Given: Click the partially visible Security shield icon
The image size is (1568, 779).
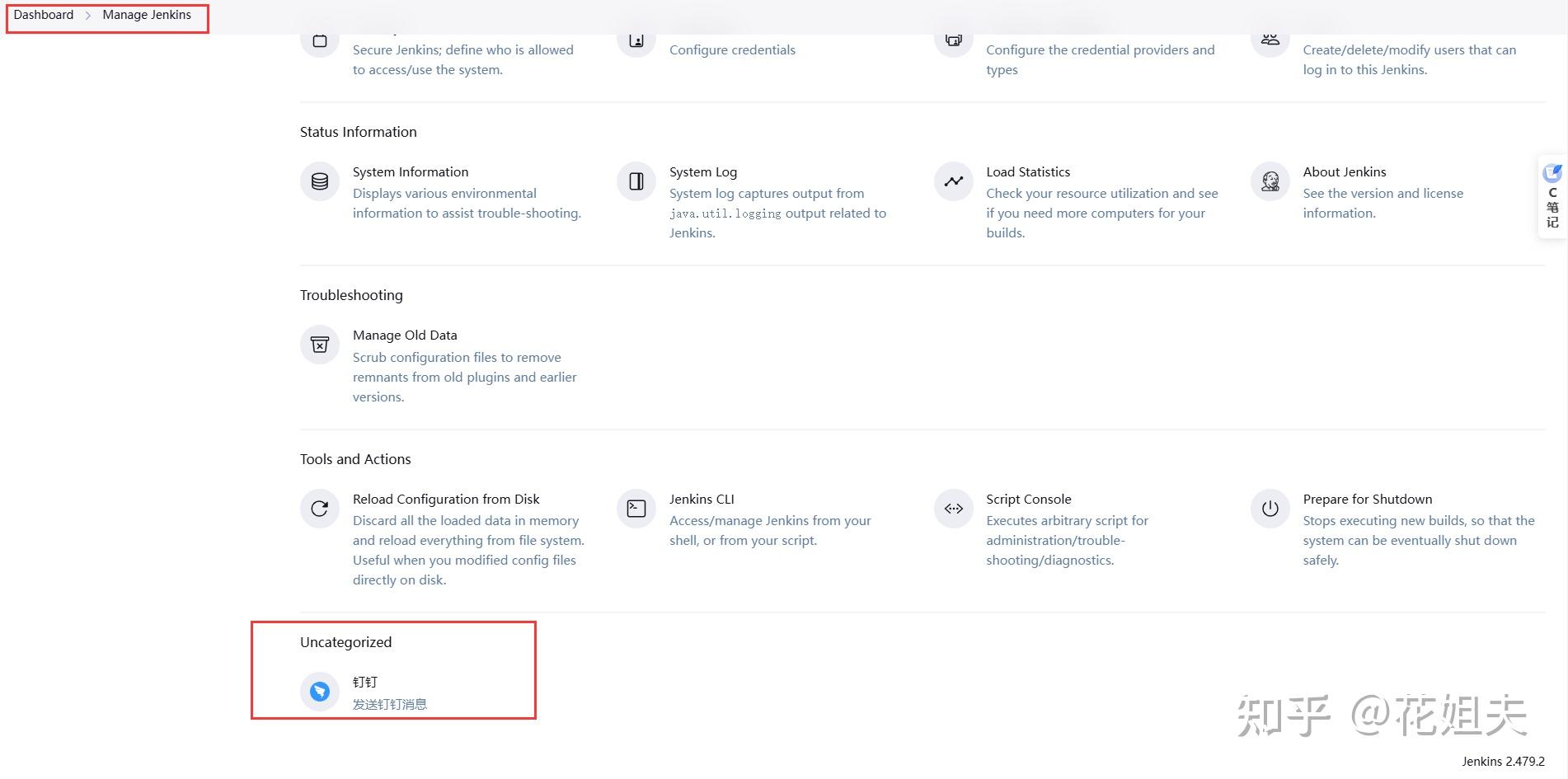Looking at the screenshot, I should click(x=320, y=43).
